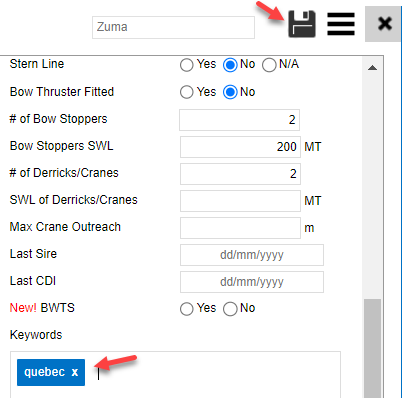This screenshot has width=402, height=398.
Task: Close the panel with the X icon
Action: tap(385, 24)
